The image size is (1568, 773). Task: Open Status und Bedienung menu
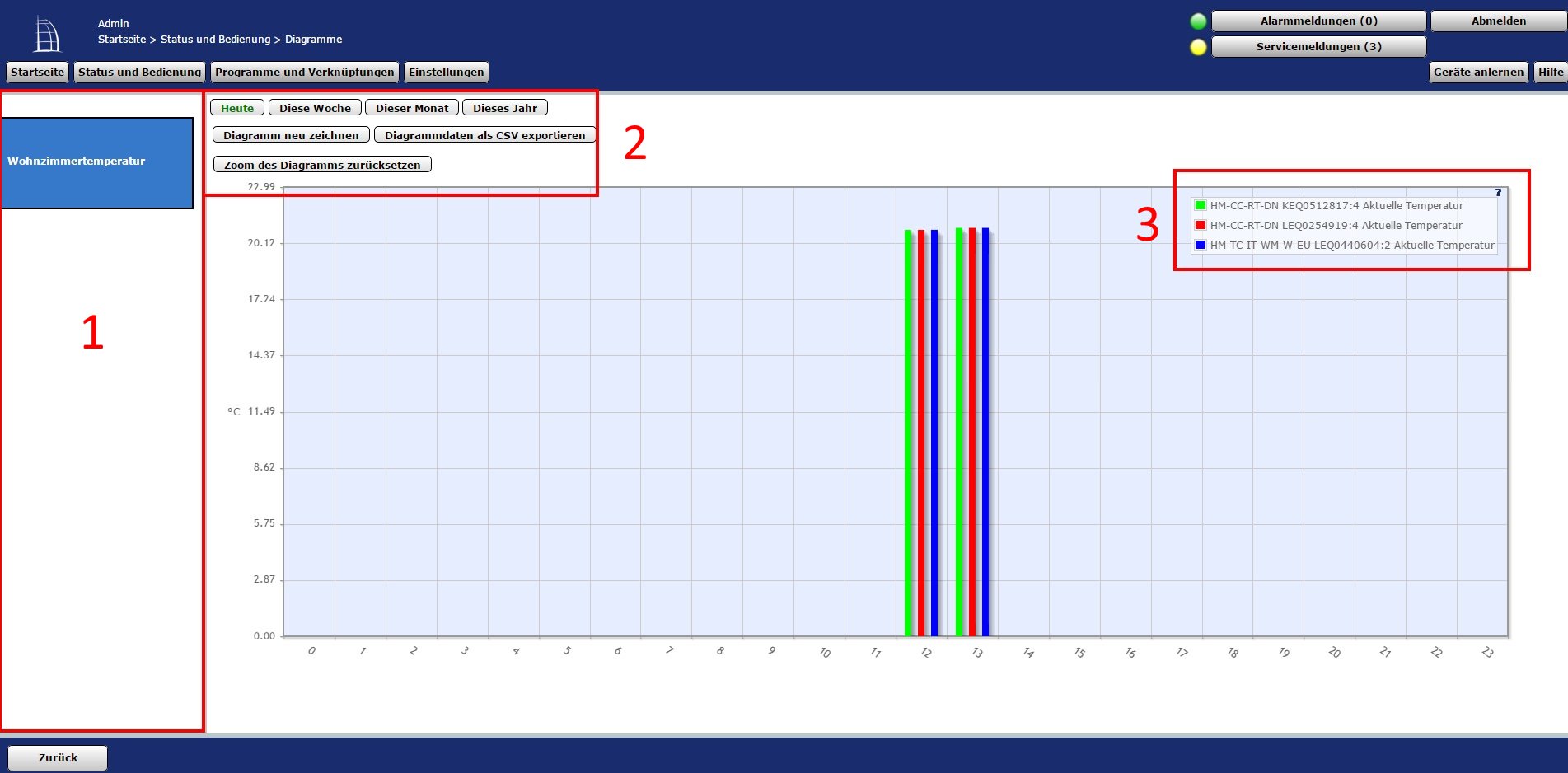pyautogui.click(x=139, y=73)
